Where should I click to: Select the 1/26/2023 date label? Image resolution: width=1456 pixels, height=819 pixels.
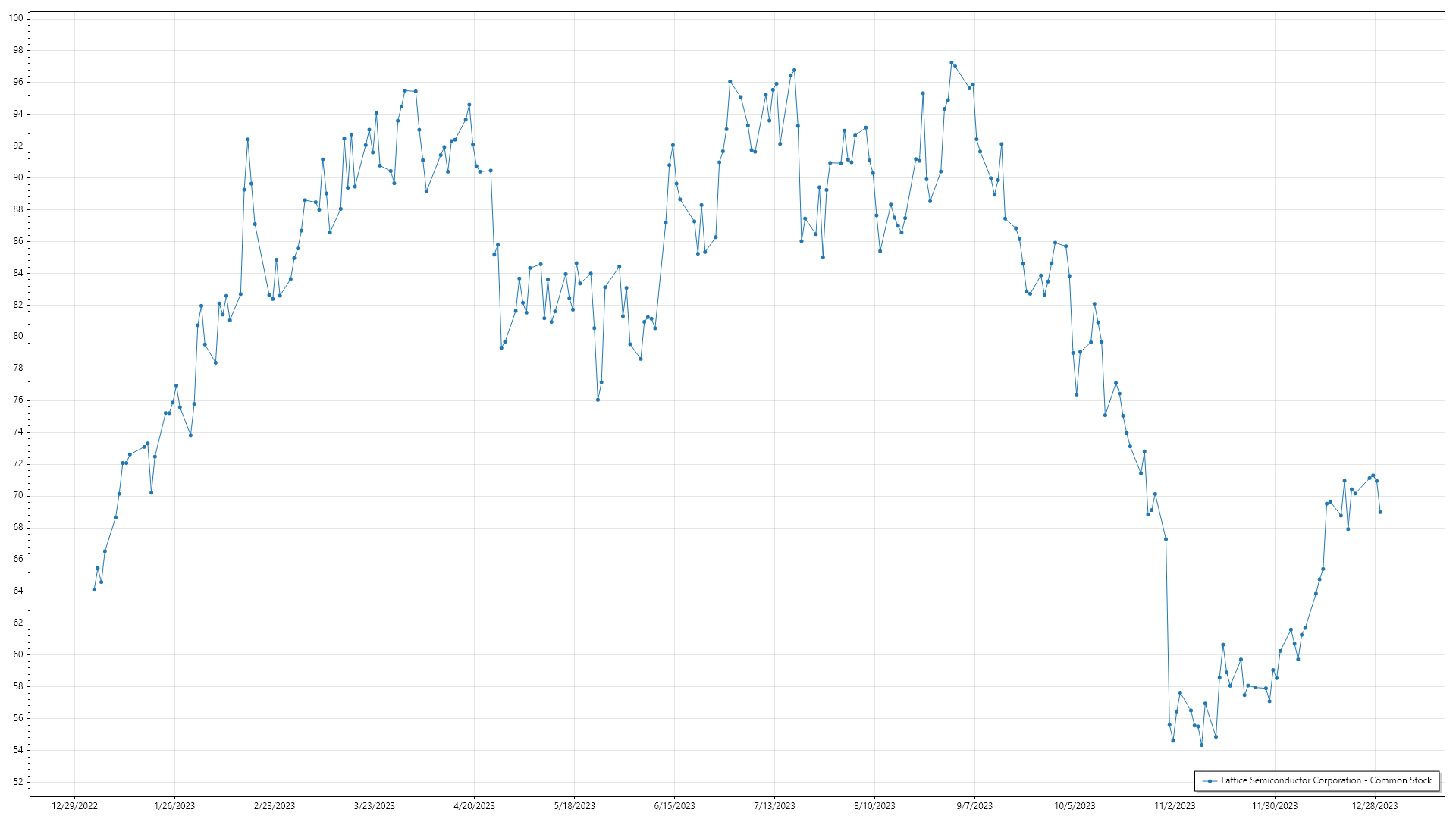[x=174, y=806]
